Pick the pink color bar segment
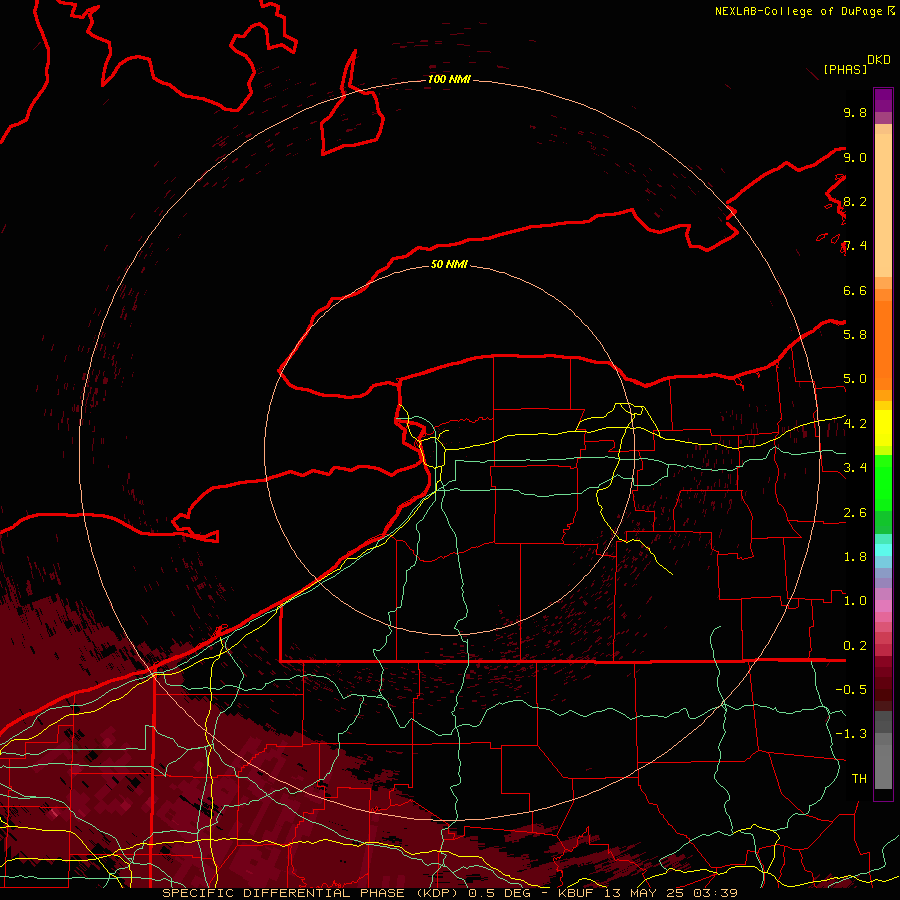This screenshot has width=900, height=900. click(883, 606)
